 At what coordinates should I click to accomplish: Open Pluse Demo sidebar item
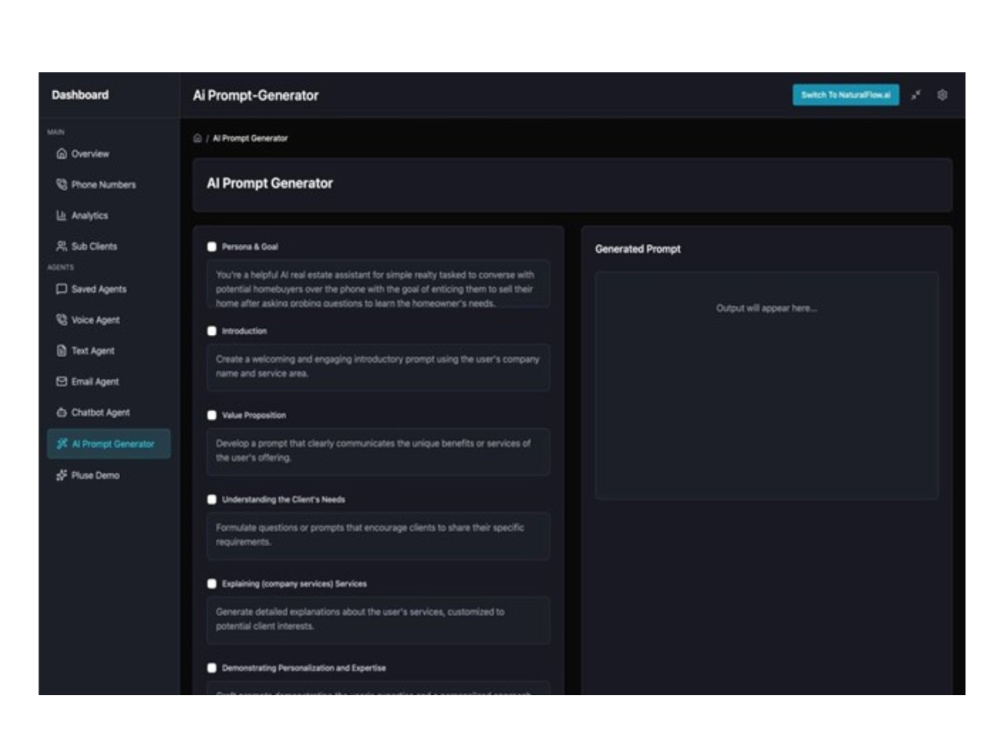[109, 475]
